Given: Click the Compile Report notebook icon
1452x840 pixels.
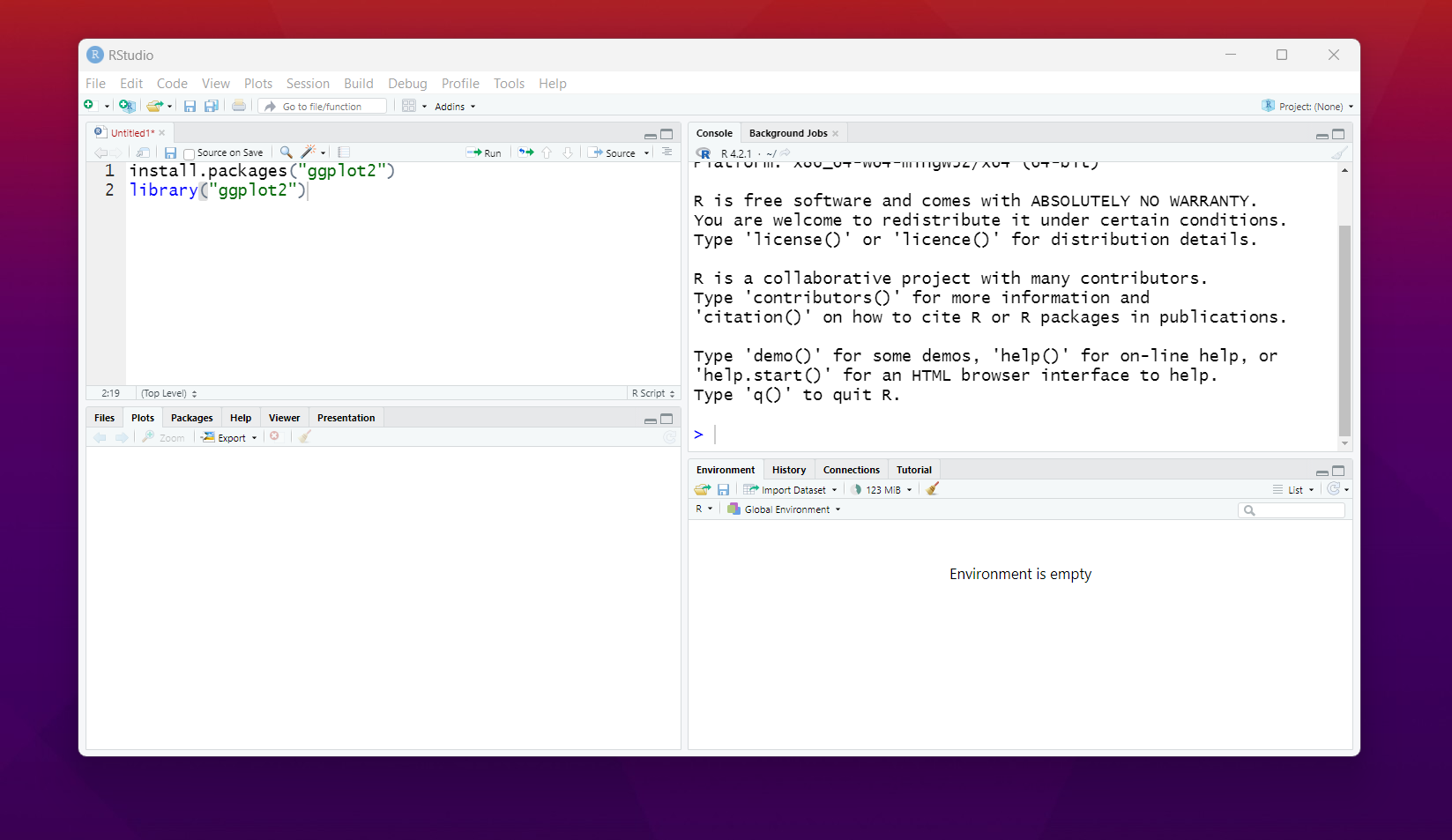Looking at the screenshot, I should [344, 152].
